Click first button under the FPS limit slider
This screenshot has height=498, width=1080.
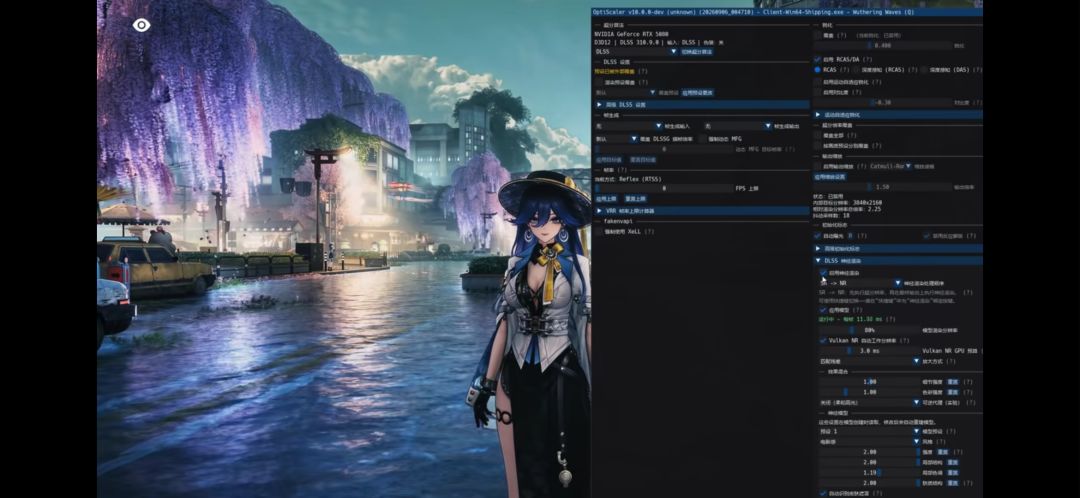tap(606, 198)
